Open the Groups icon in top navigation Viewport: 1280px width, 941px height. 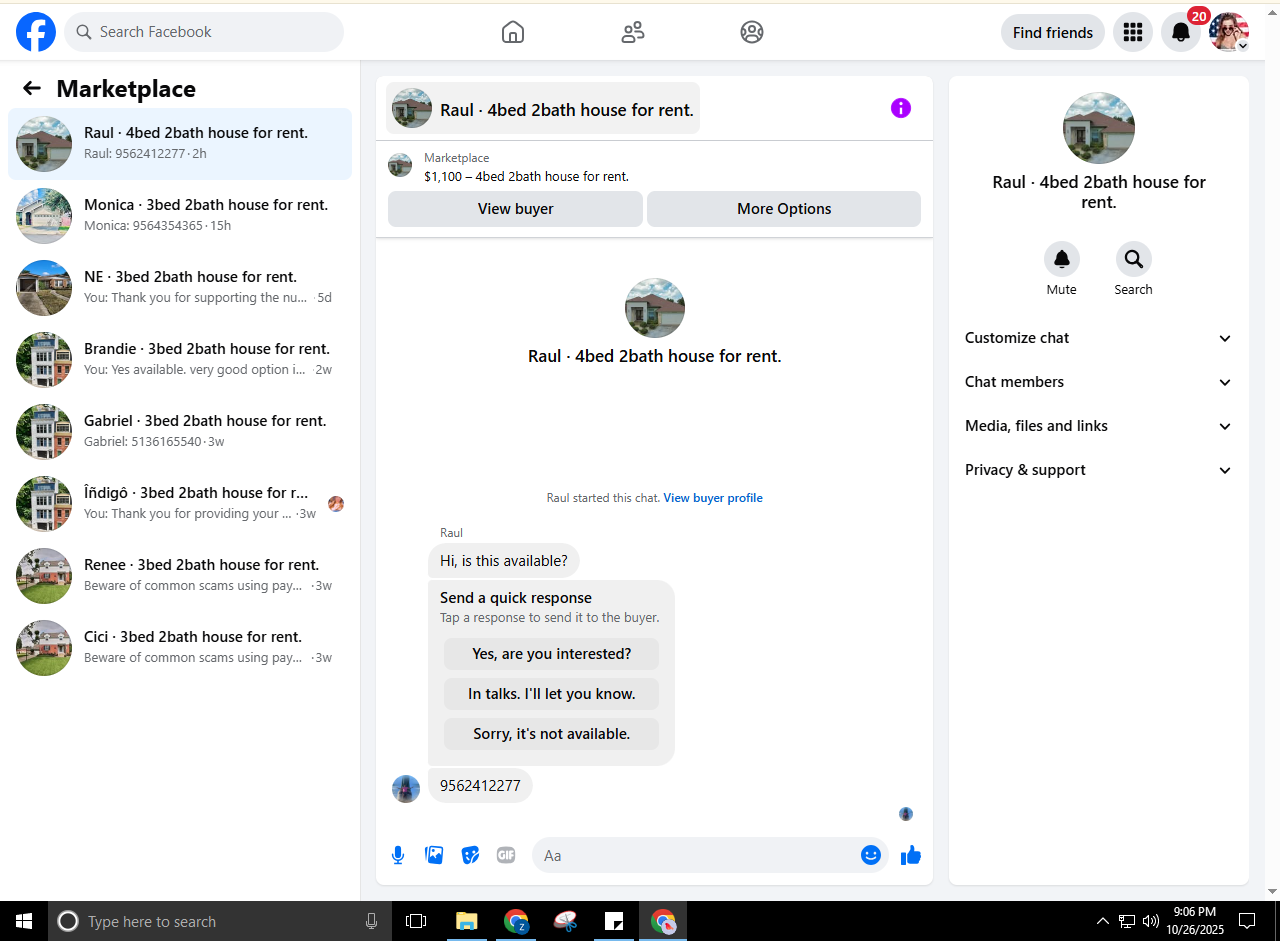point(752,32)
